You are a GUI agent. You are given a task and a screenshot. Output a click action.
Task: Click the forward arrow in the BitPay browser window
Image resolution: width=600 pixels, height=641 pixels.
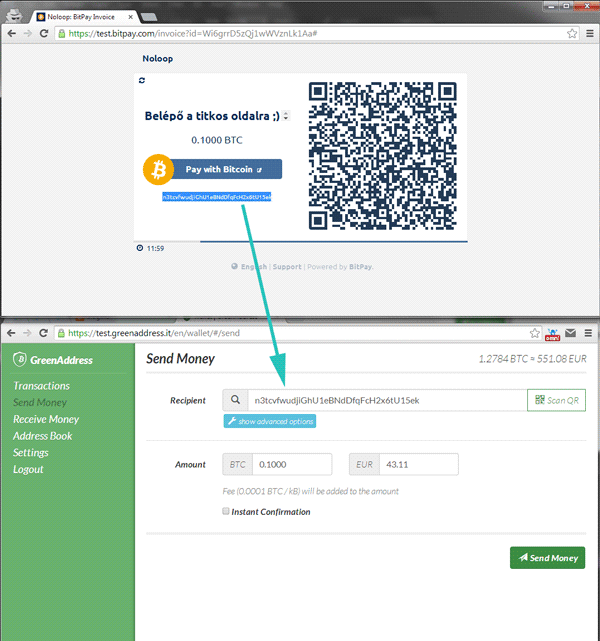point(27,34)
